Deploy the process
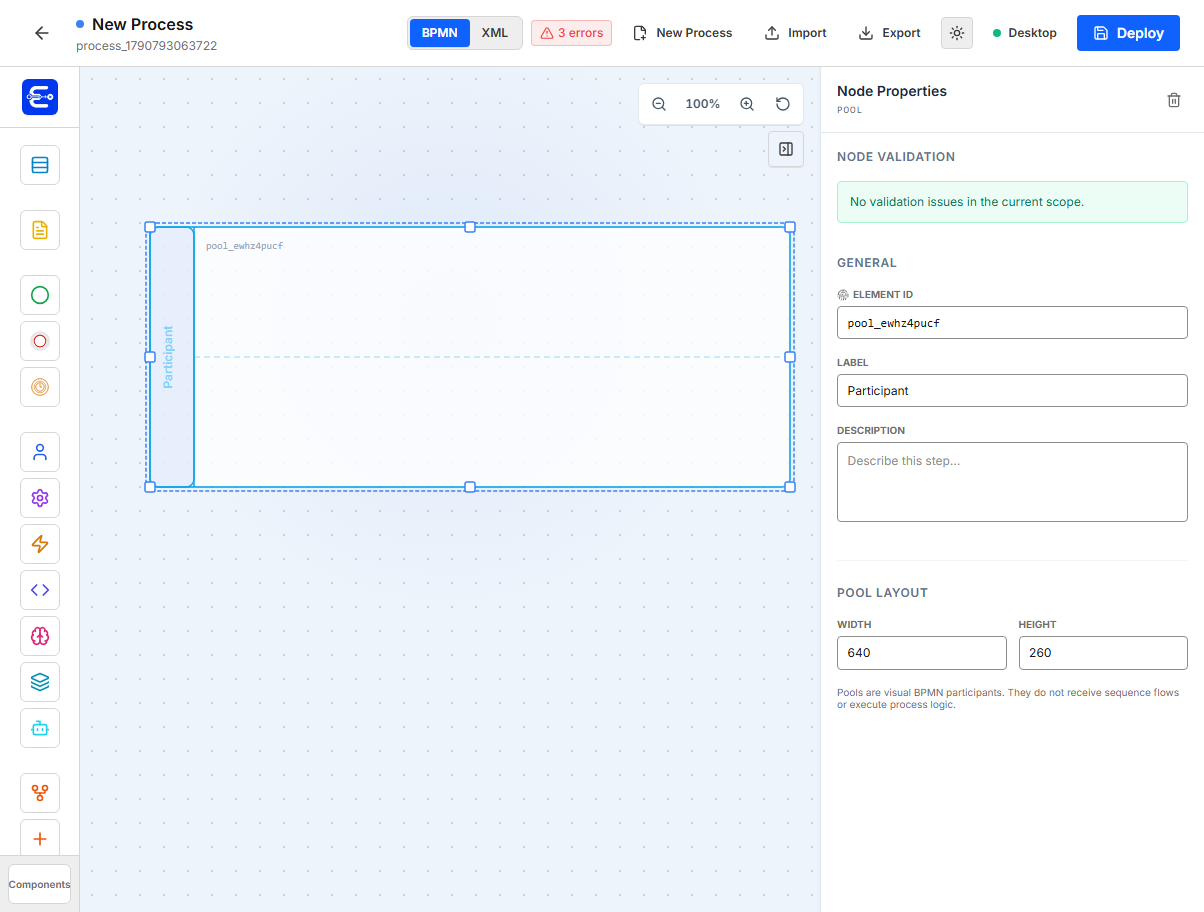This screenshot has height=912, width=1204. click(x=1128, y=33)
